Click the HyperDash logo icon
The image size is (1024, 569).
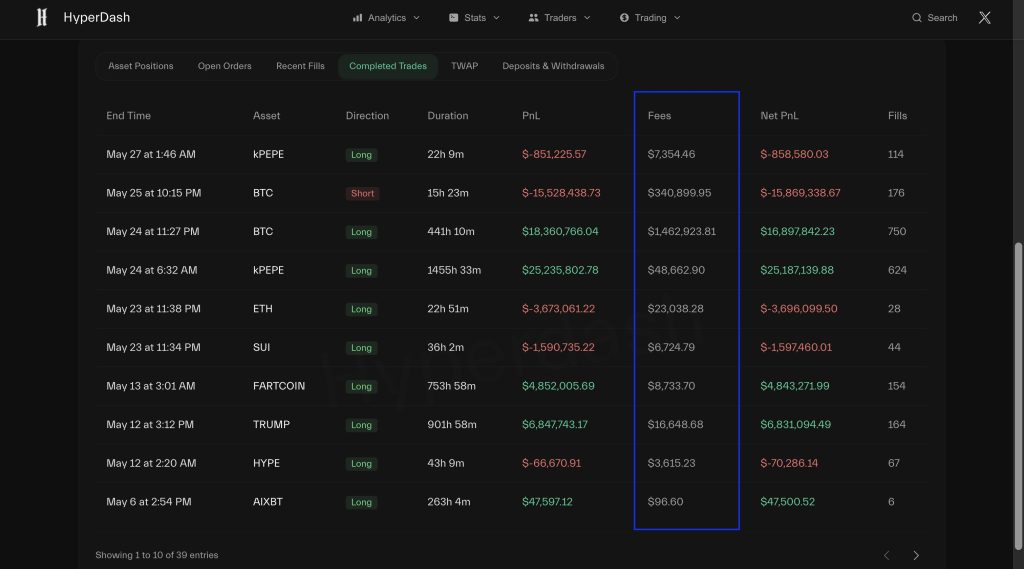tap(42, 18)
